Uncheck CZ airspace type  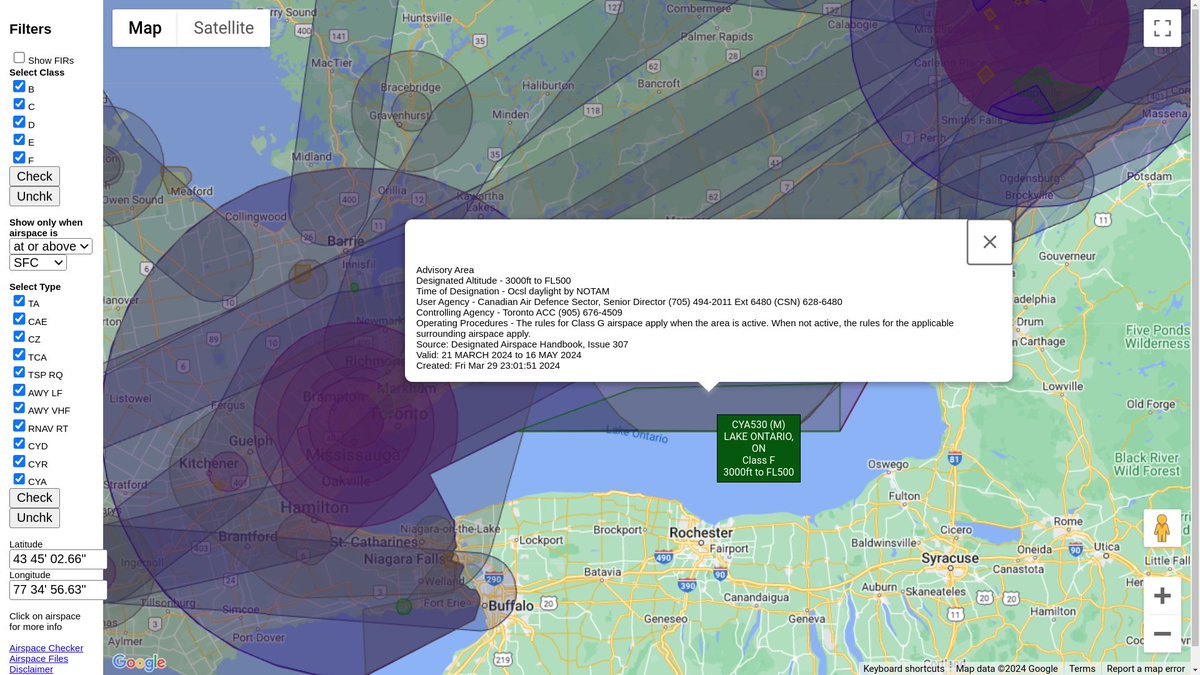click(x=19, y=337)
